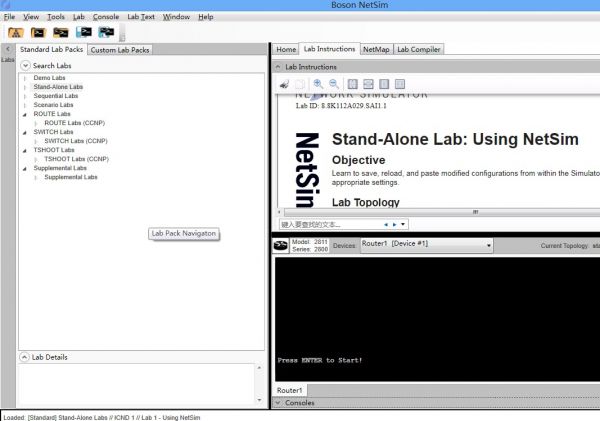Screen dimensions: 600x421
Task: Click the third page layout icon in viewer toolbar
Action: pos(384,84)
